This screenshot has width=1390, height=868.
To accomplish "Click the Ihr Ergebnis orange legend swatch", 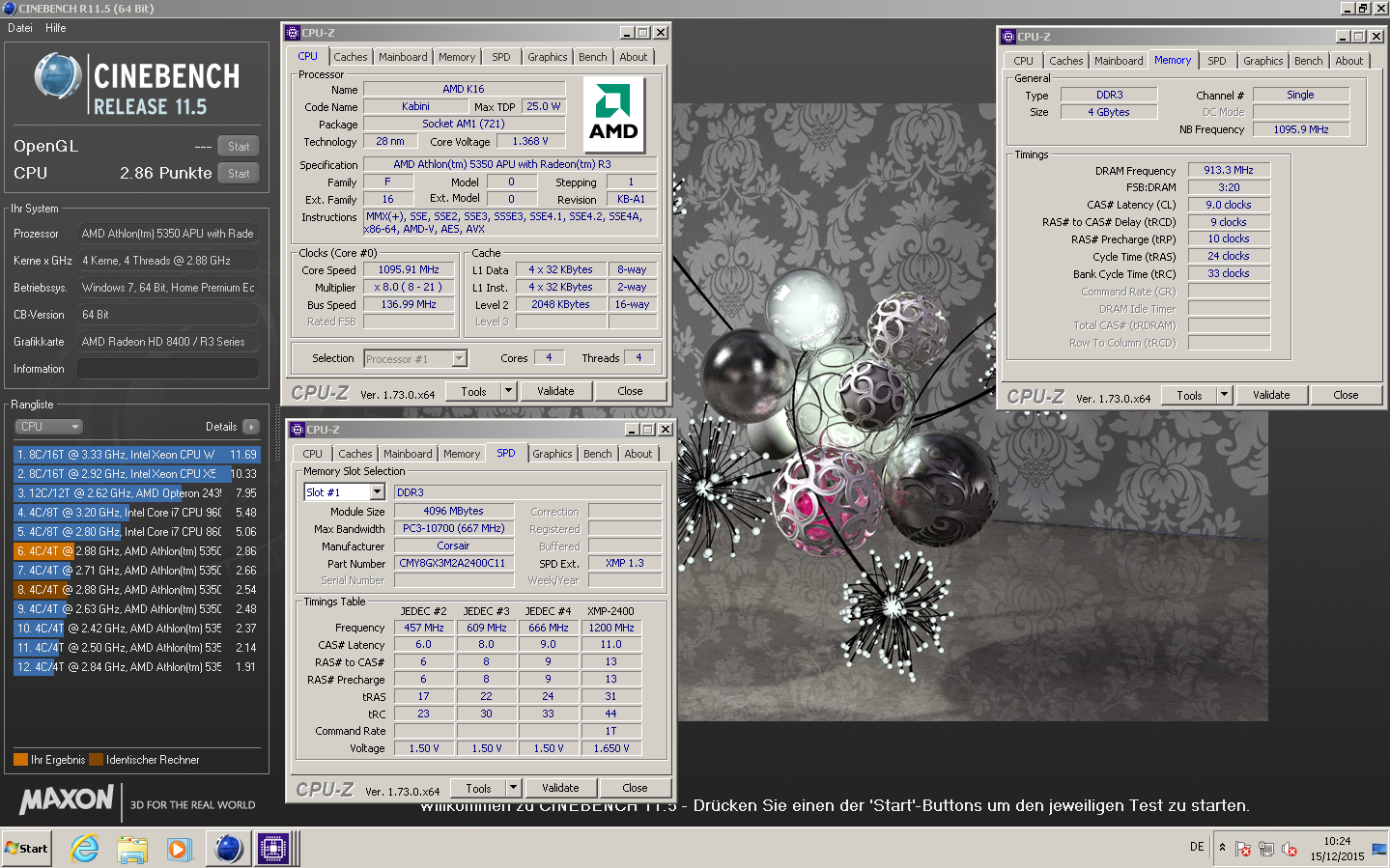I will 20,760.
